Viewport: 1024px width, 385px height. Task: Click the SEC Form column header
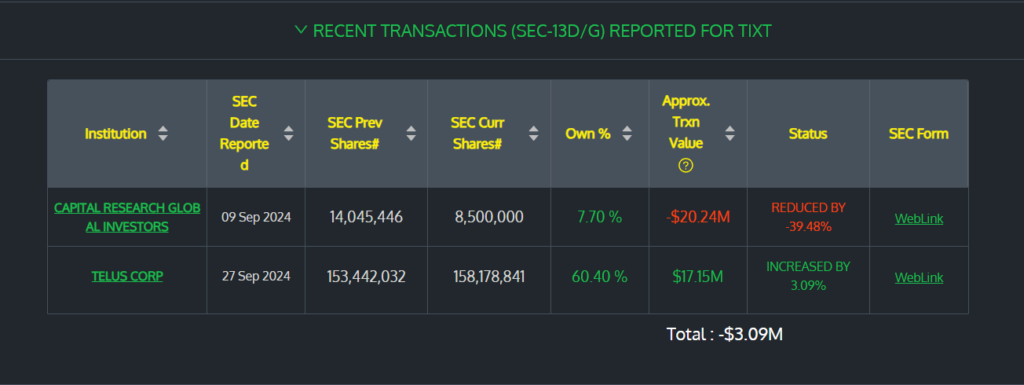[x=919, y=134]
